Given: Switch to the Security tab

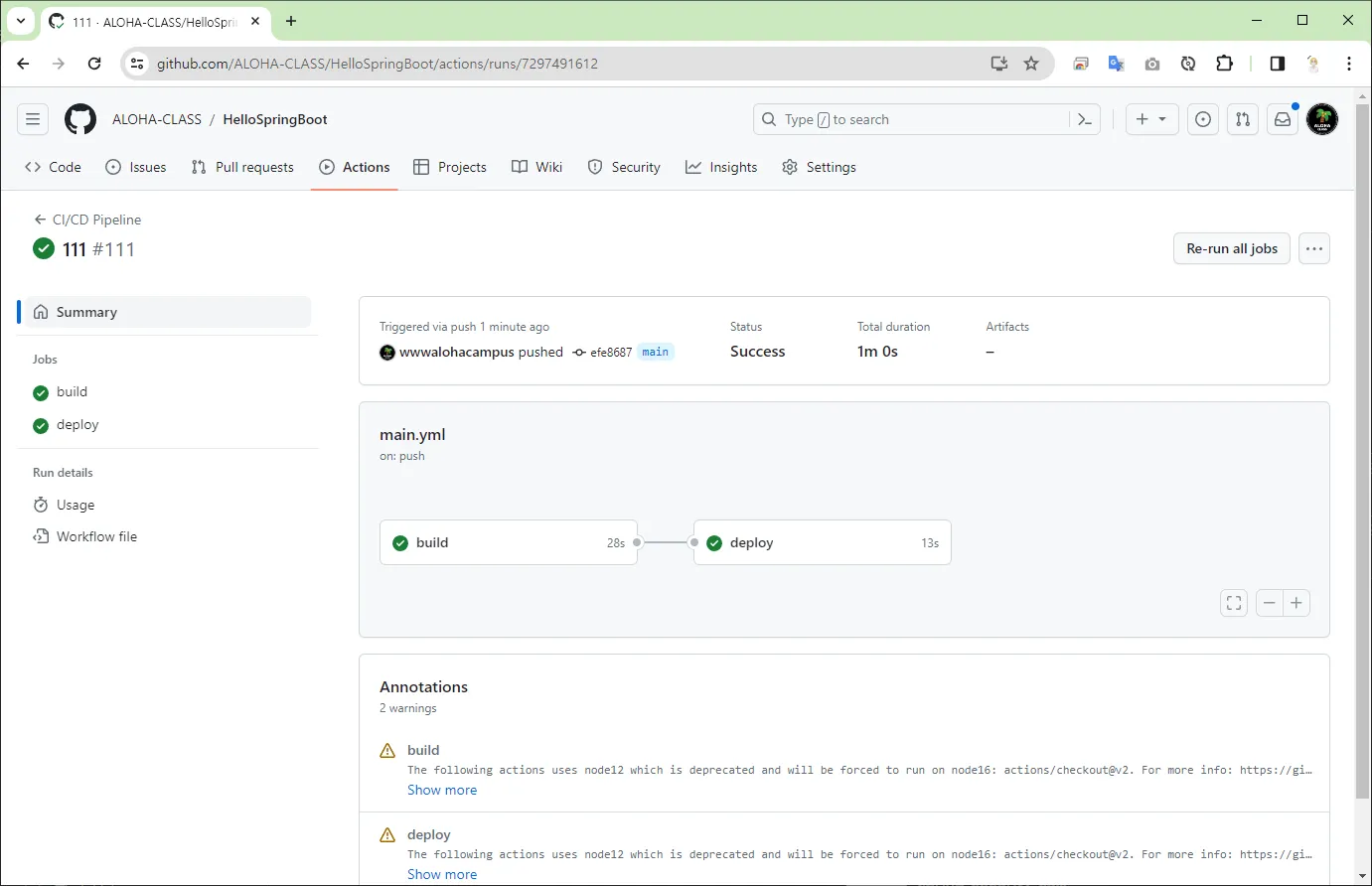Looking at the screenshot, I should point(624,167).
